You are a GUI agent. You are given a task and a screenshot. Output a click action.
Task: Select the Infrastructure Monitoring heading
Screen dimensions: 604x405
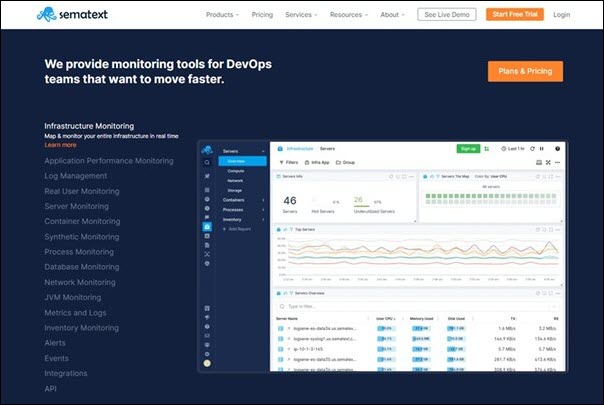89,126
